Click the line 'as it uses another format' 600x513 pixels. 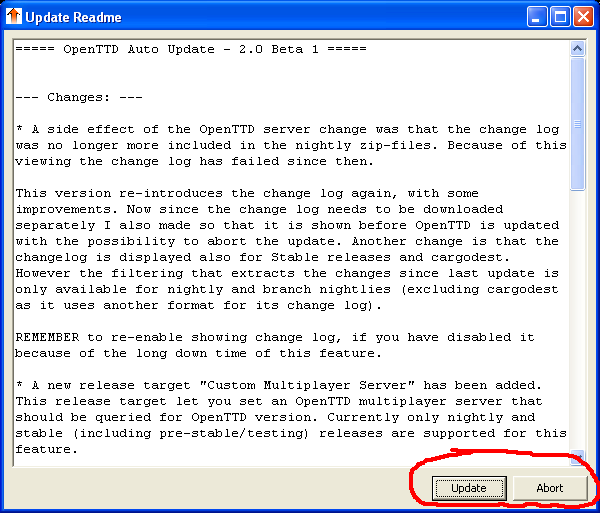point(199,305)
